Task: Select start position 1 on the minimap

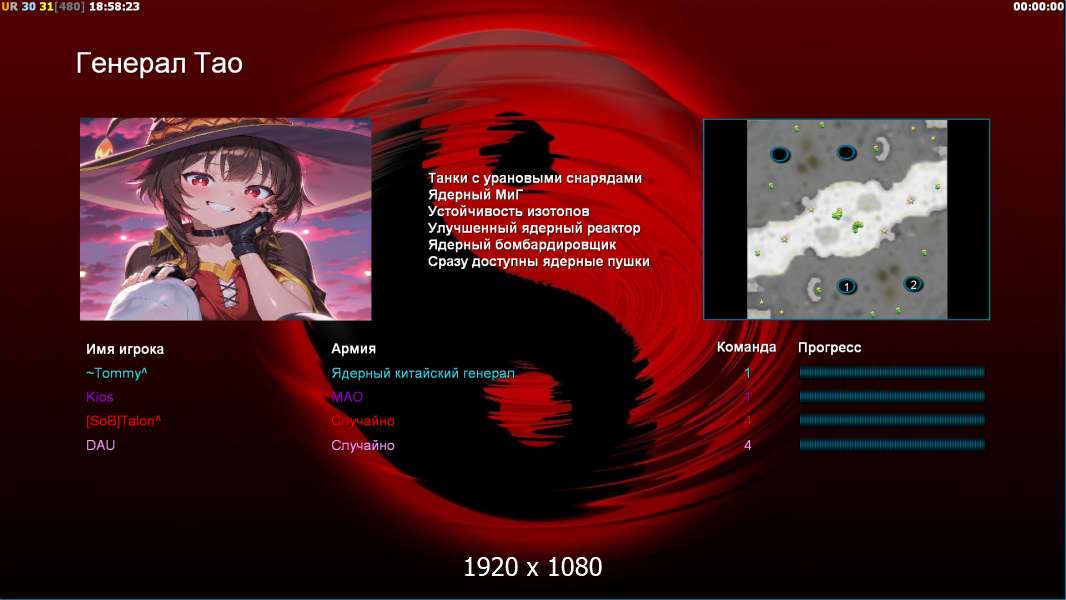Action: click(846, 286)
